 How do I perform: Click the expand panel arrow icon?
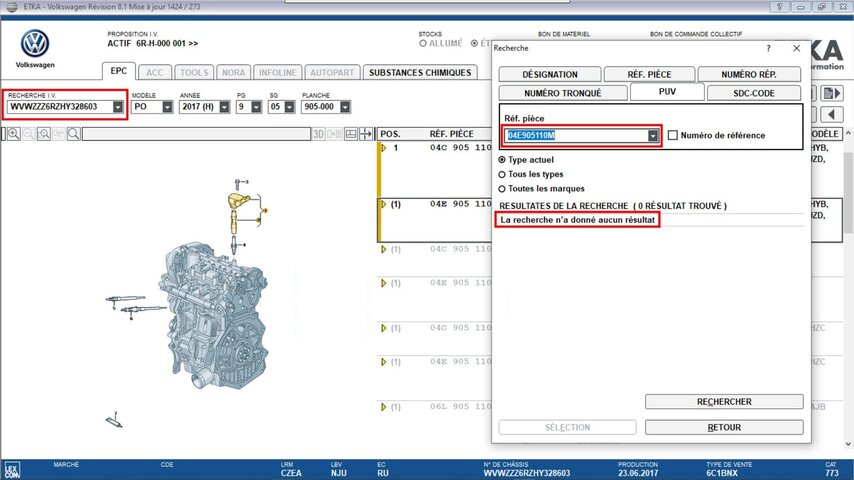coord(366,134)
